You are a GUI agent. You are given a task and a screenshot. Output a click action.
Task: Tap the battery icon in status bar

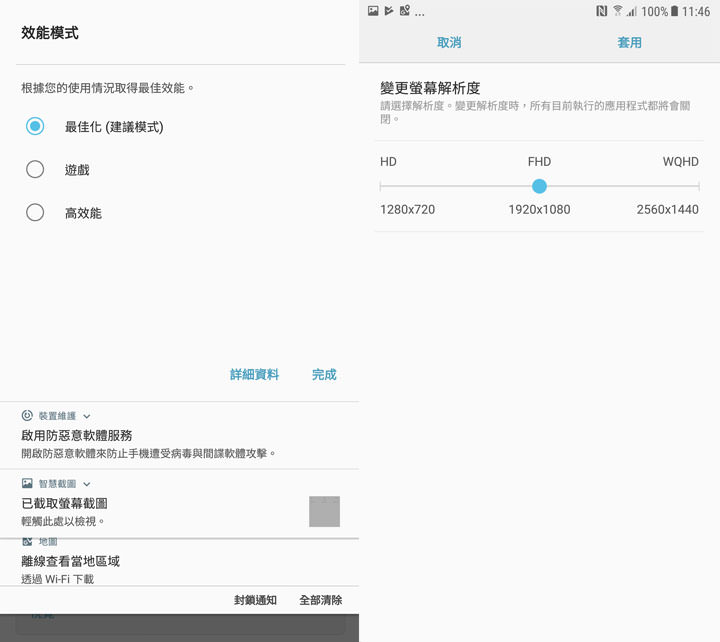pyautogui.click(x=675, y=11)
